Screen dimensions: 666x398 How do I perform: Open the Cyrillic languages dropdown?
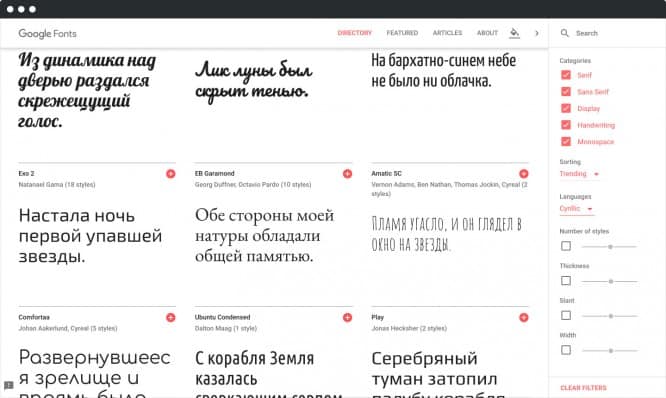pos(576,209)
